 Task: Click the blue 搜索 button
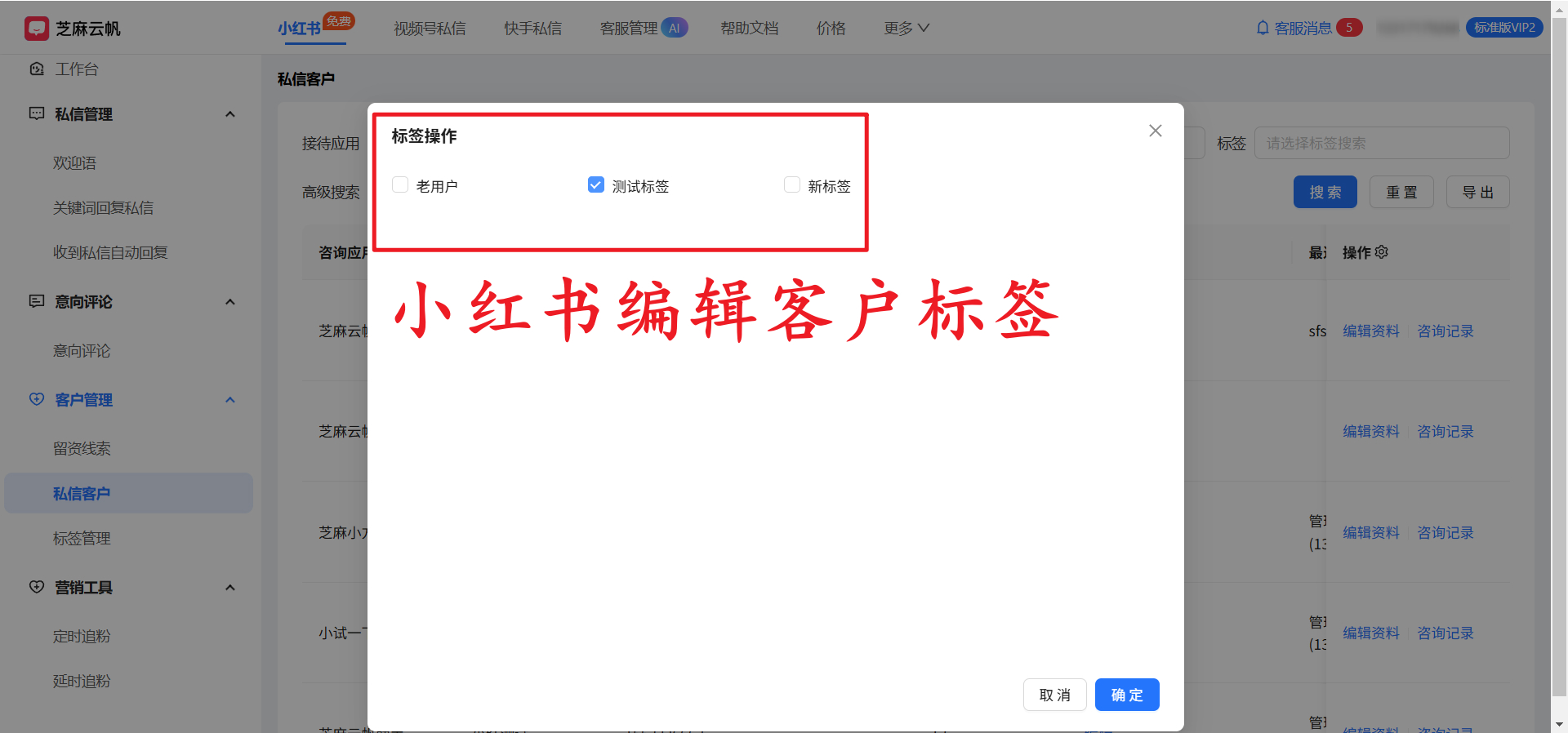(1325, 192)
